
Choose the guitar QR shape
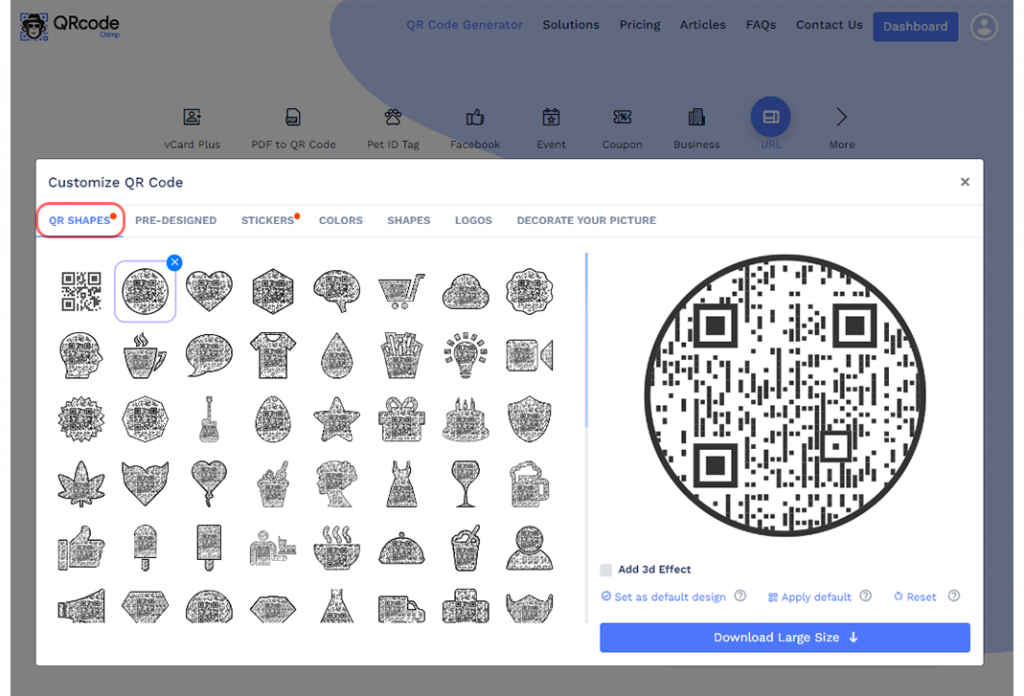(x=209, y=419)
